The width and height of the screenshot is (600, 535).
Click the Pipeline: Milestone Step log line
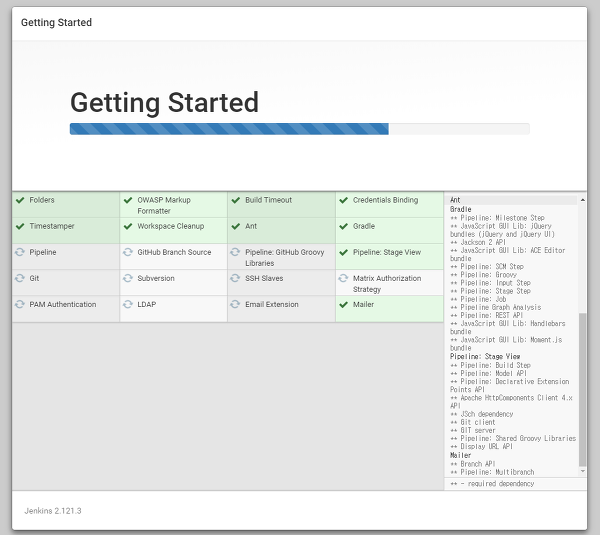coord(497,218)
